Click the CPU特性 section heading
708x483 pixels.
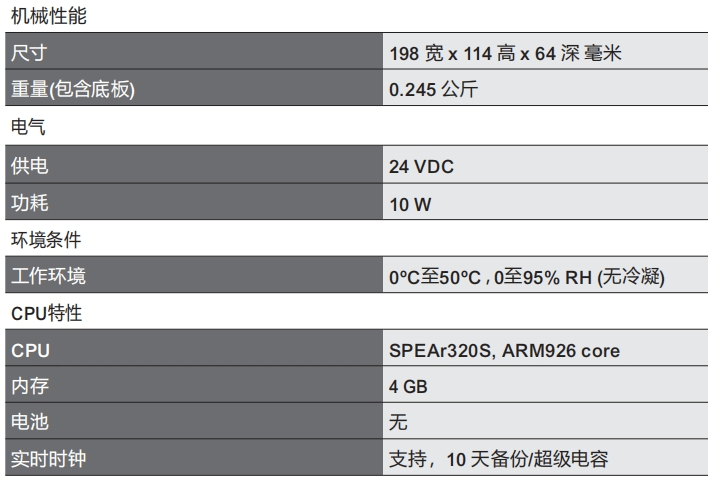[47, 313]
